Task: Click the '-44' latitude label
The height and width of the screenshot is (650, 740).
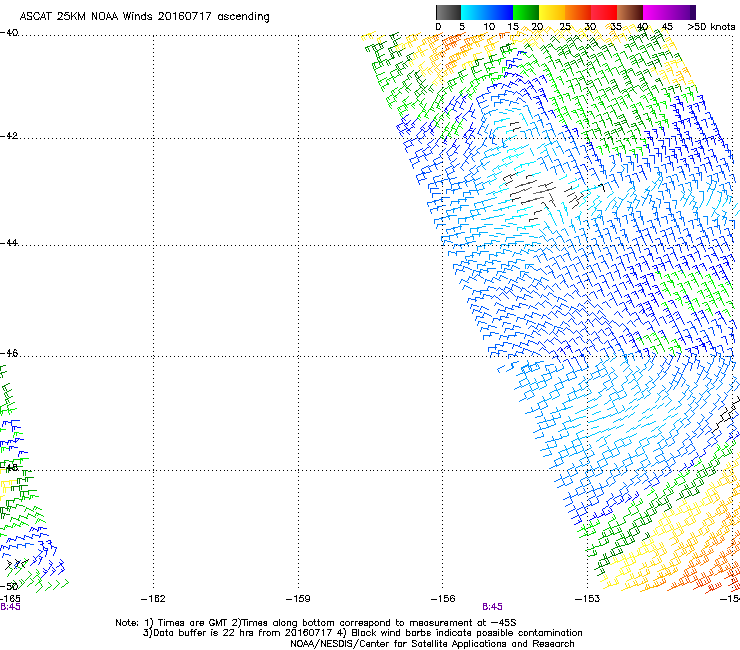Action: [x=9, y=242]
